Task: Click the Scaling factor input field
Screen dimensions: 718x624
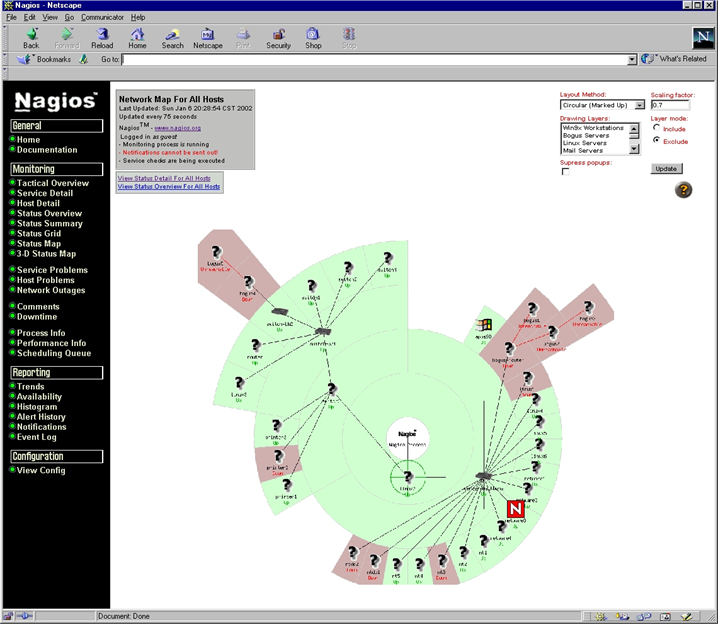Action: click(x=669, y=105)
